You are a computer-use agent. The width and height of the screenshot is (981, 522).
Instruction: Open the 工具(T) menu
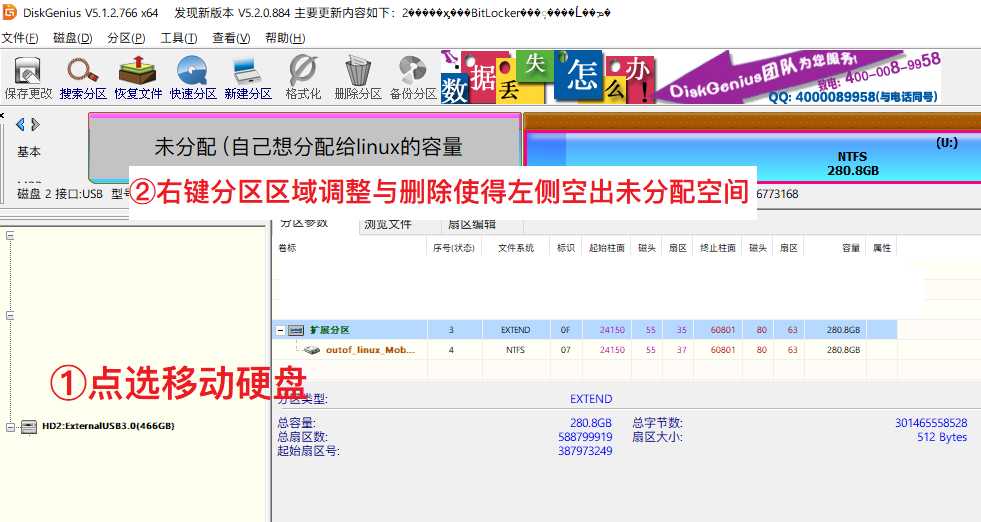179,38
